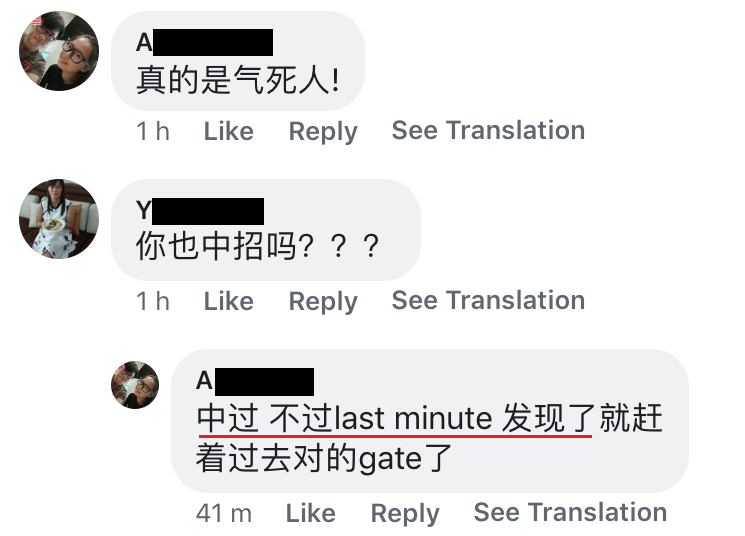See Translation for 真的是气死人!
This screenshot has height=536, width=745.
coord(488,130)
